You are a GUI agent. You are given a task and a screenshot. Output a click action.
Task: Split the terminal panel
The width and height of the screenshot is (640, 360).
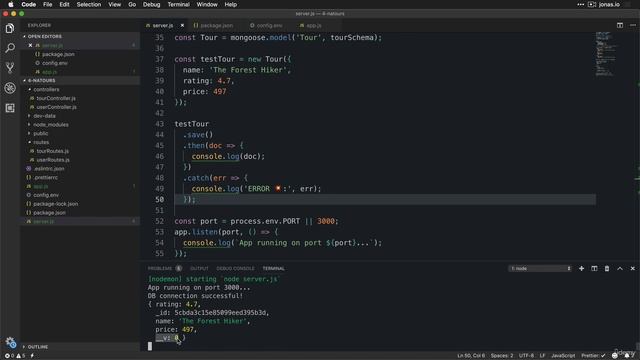click(594, 269)
